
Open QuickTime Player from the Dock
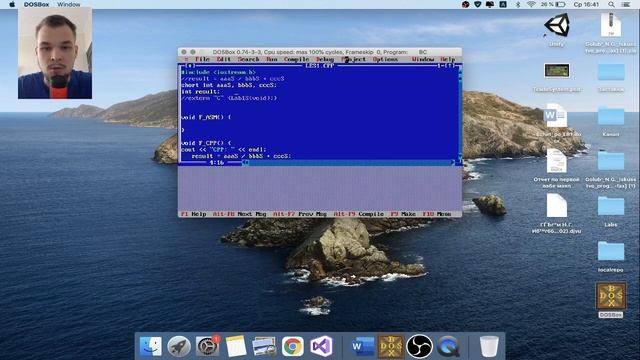coord(448,346)
